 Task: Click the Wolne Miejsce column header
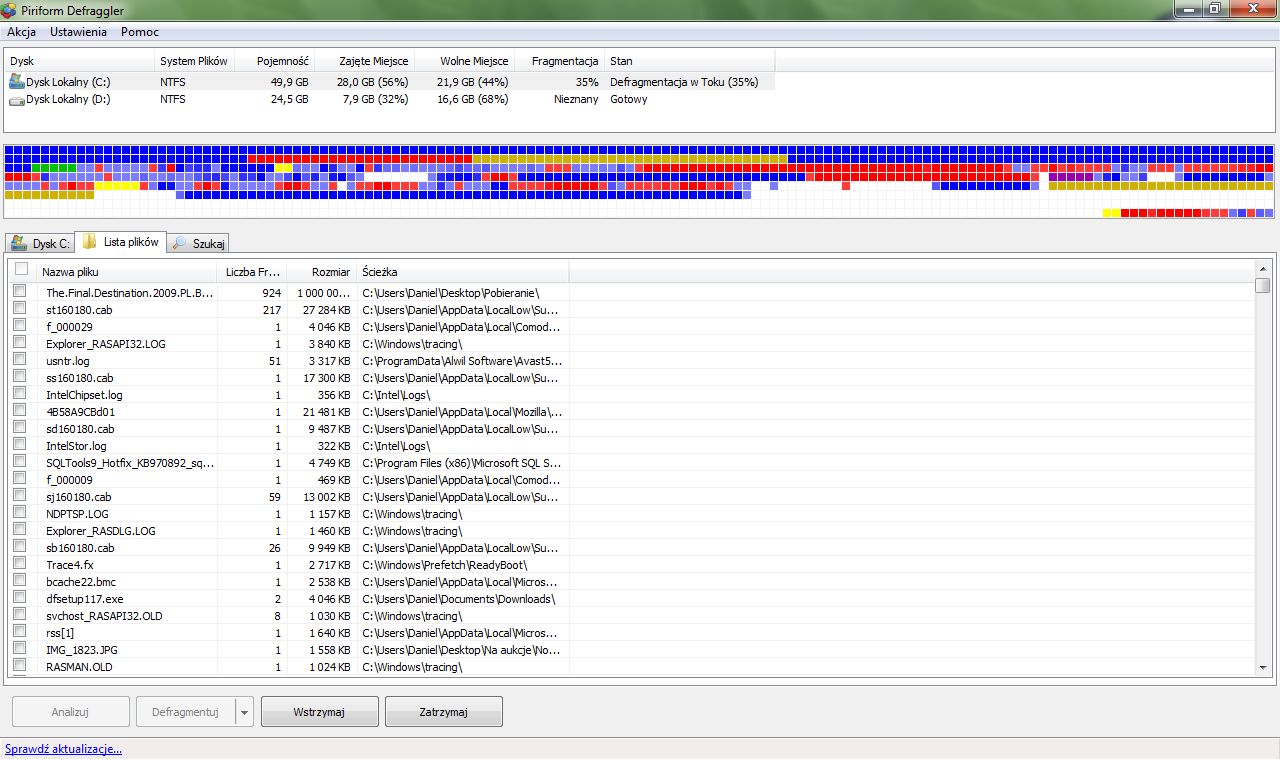(465, 61)
